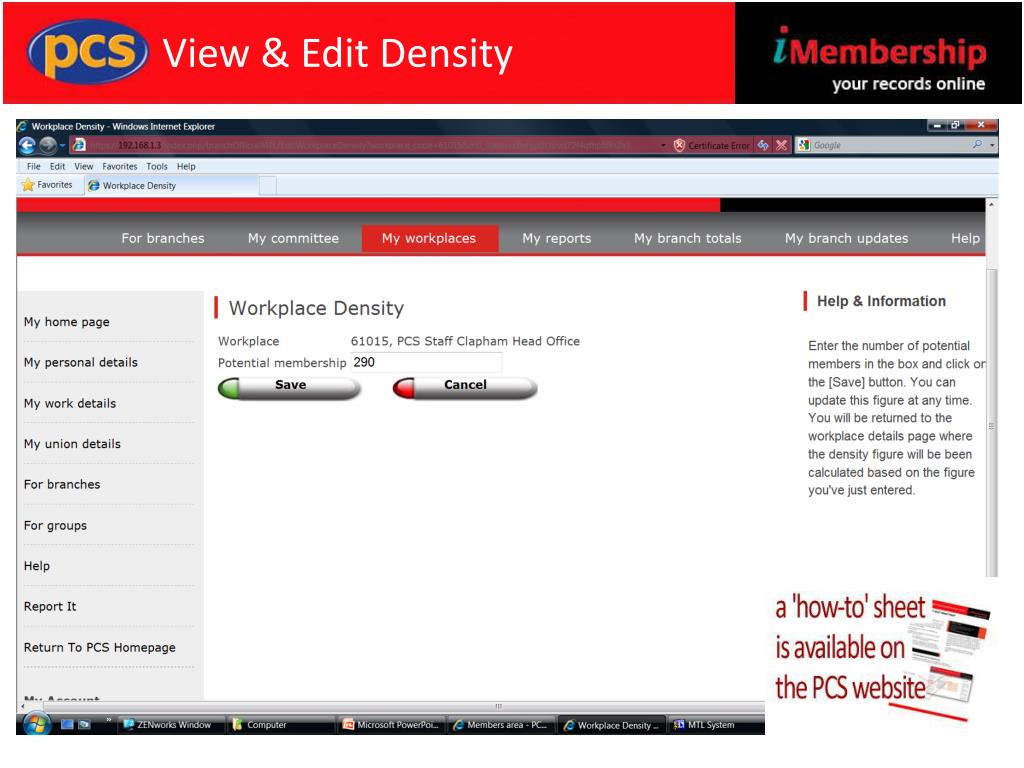
Task: Click the Favorites star icon
Action: 28,185
